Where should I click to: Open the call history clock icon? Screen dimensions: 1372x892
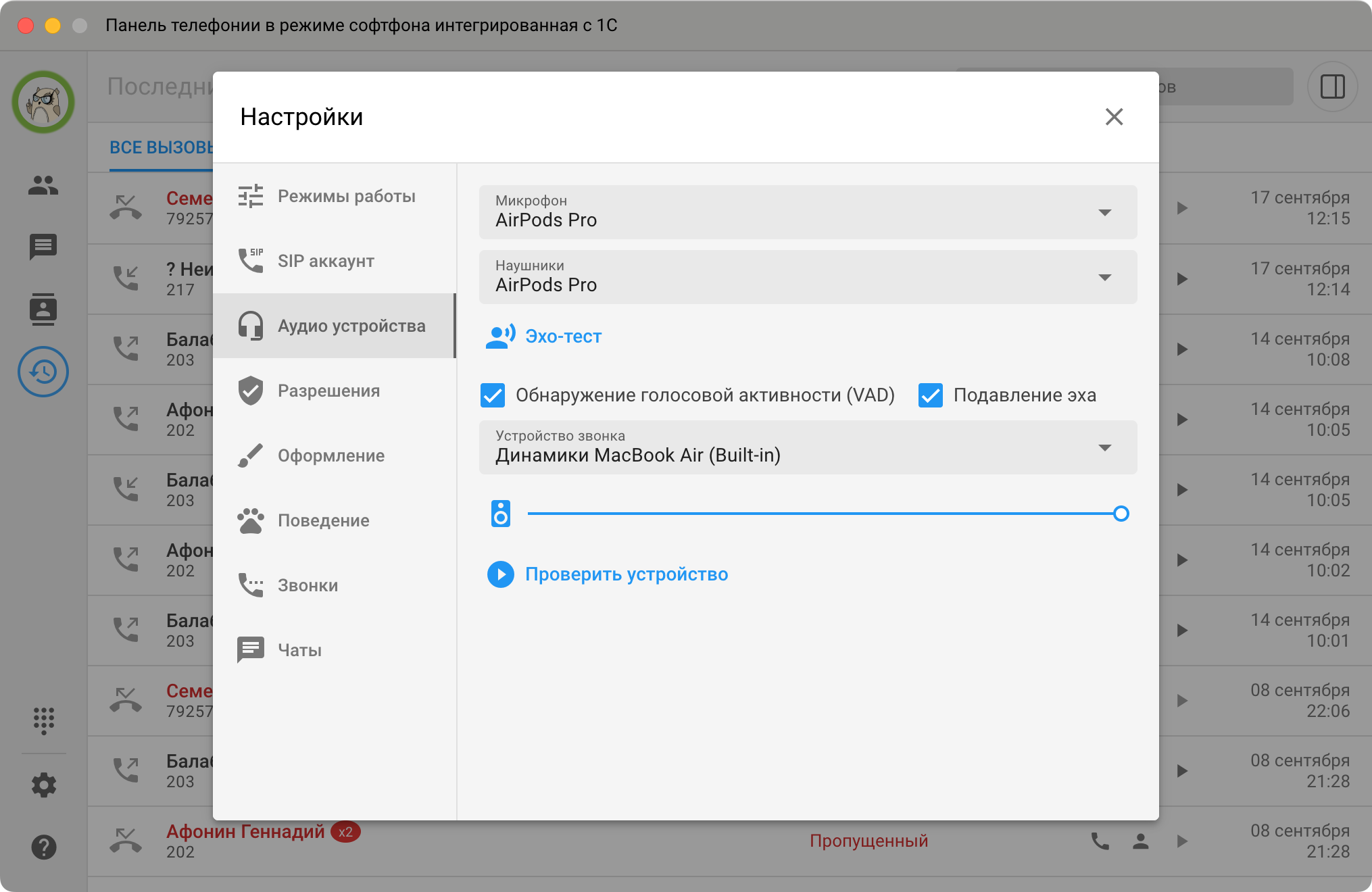43,372
